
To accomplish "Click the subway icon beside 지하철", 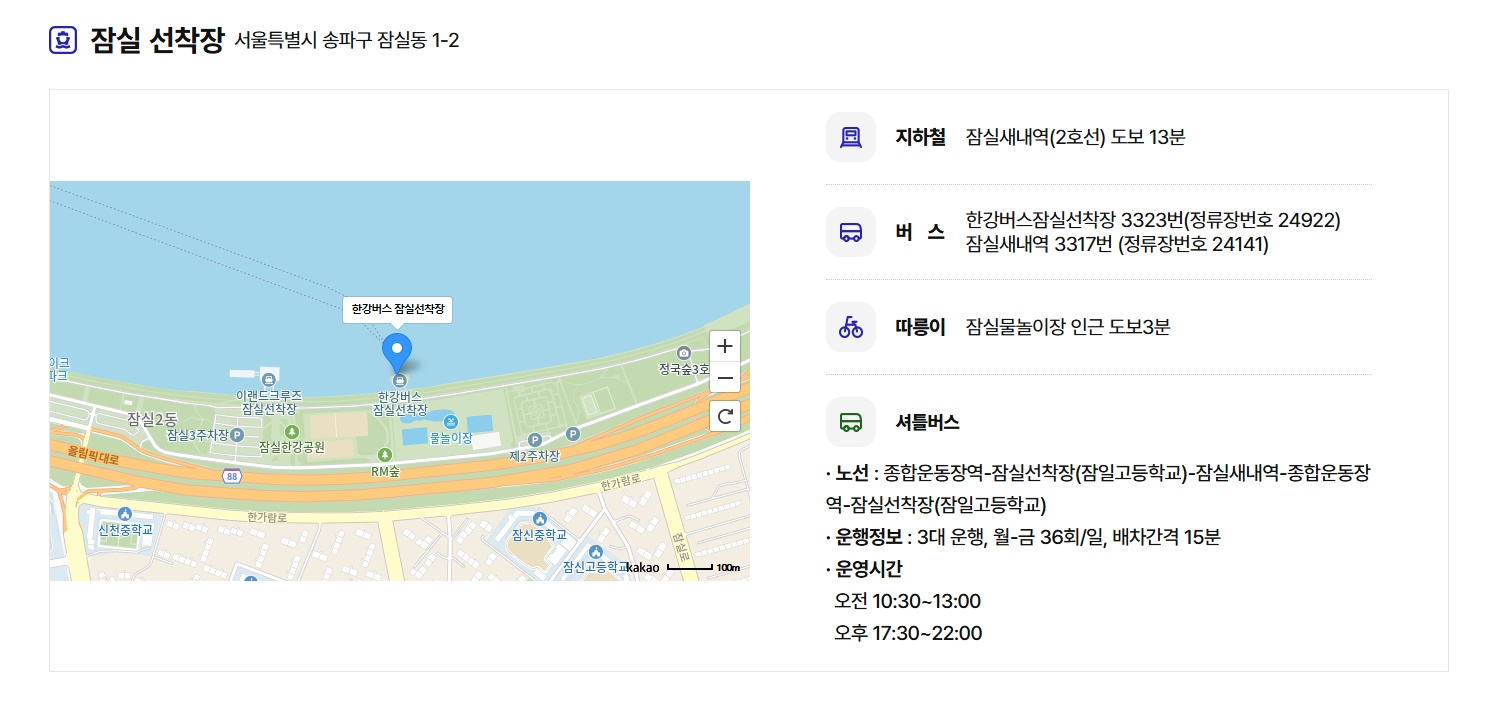I will pyautogui.click(x=850, y=137).
